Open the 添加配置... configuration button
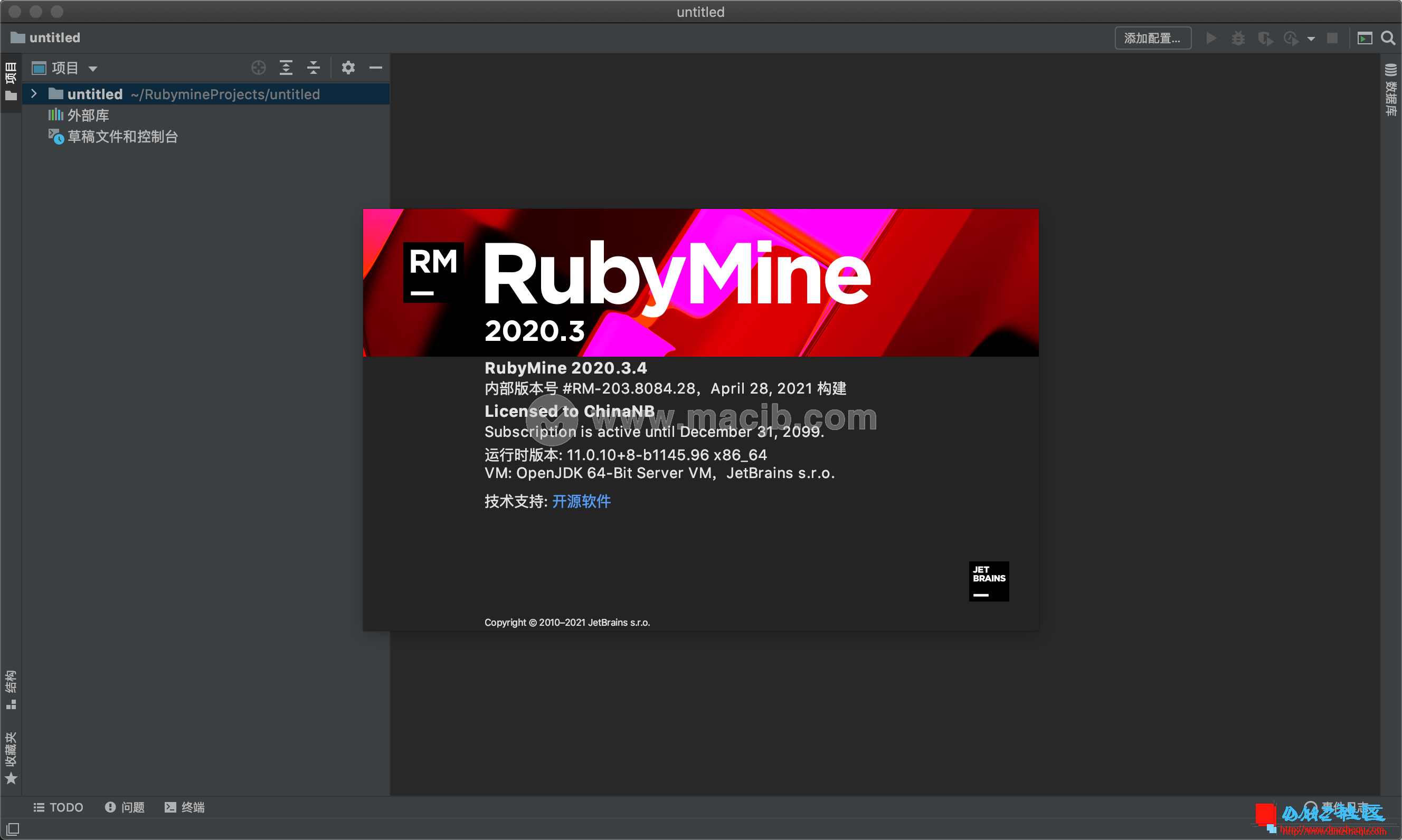The width and height of the screenshot is (1402, 840). (1152, 38)
